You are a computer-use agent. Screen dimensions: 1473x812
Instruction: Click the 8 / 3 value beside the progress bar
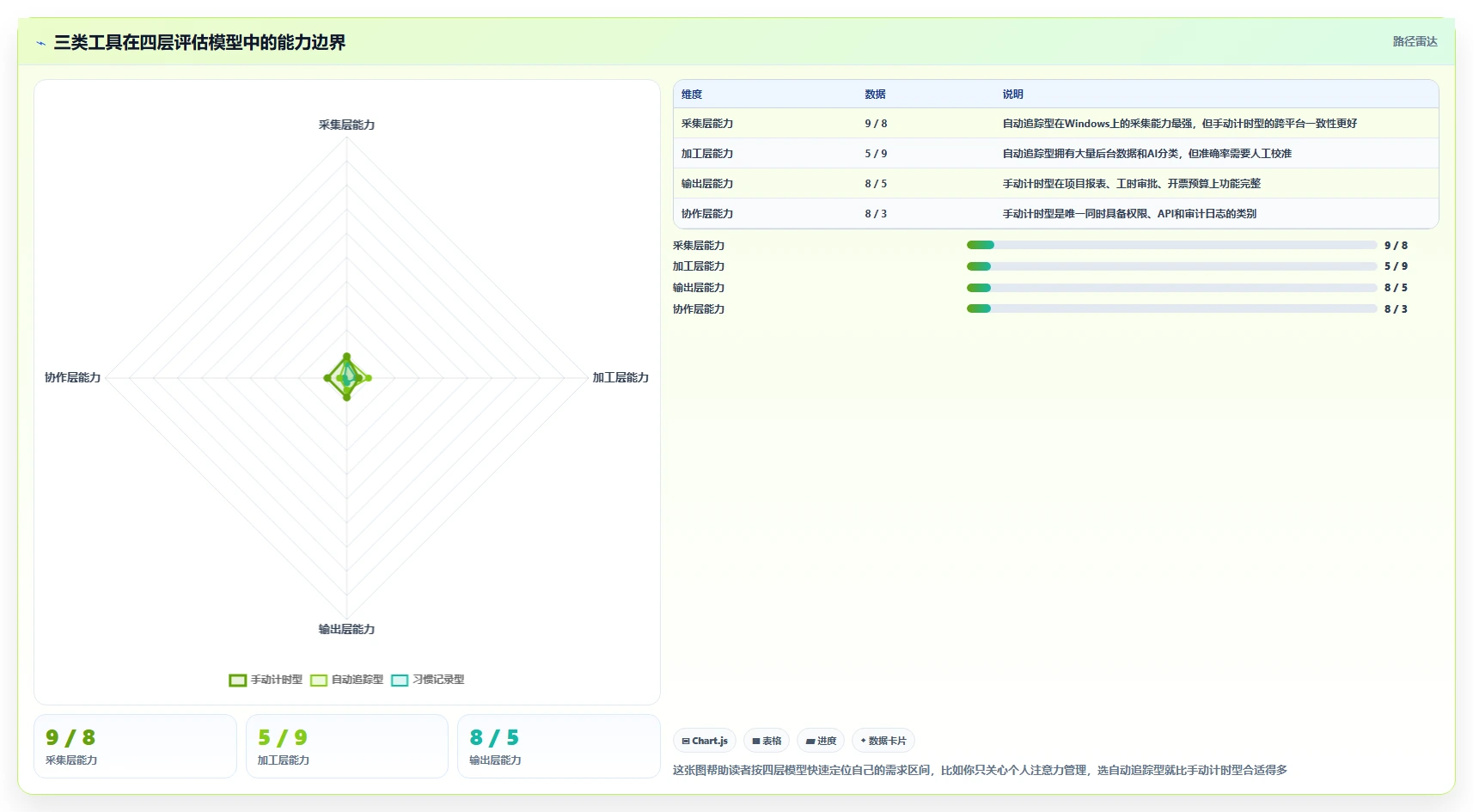point(1396,309)
